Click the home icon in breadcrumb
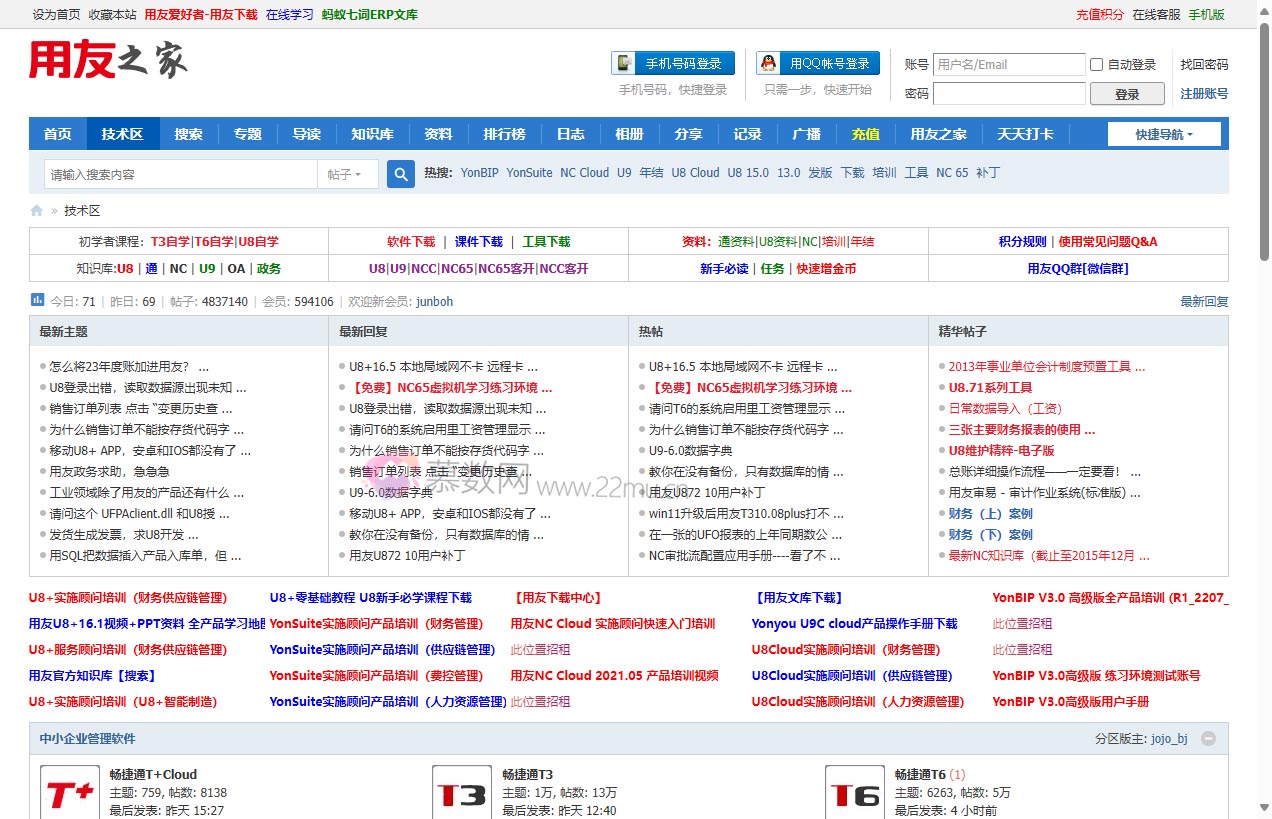 (37, 211)
